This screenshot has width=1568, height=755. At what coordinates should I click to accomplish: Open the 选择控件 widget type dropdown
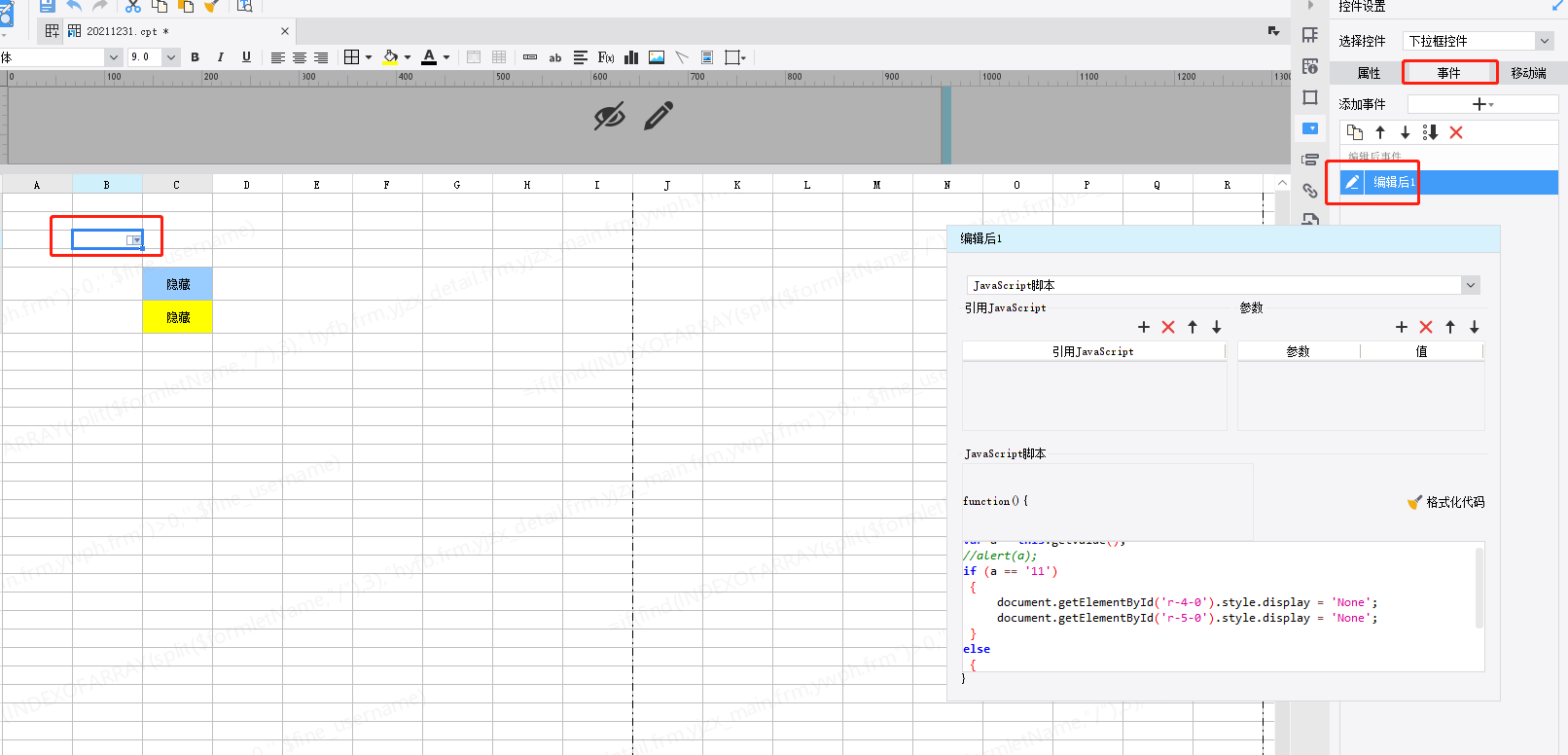pyautogui.click(x=1544, y=41)
